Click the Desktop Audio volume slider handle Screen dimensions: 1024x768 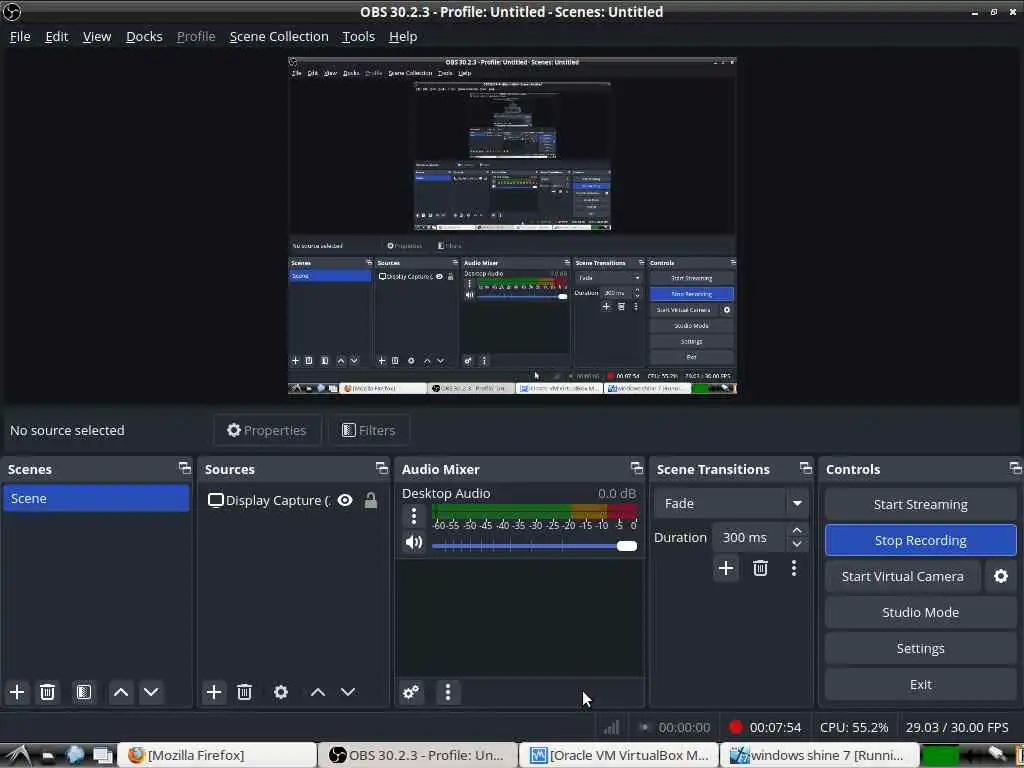[627, 546]
